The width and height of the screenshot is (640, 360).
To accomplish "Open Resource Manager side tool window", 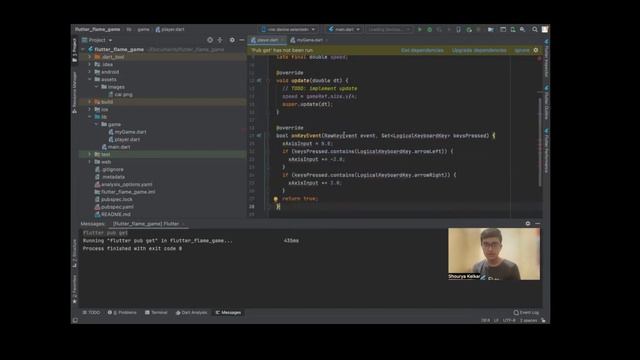I will 74,92.
